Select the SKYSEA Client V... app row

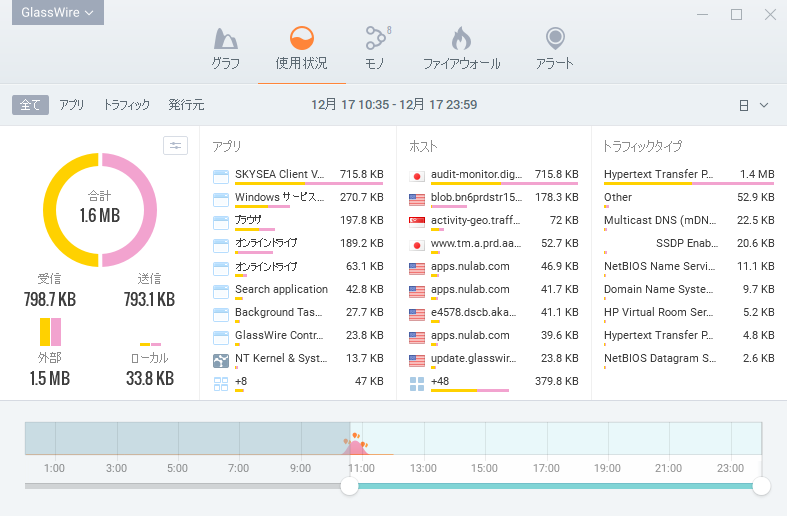tap(298, 176)
